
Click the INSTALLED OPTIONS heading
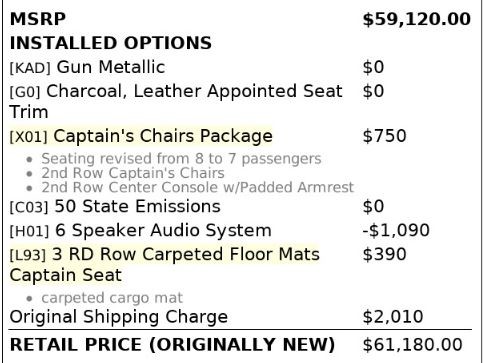pos(111,43)
